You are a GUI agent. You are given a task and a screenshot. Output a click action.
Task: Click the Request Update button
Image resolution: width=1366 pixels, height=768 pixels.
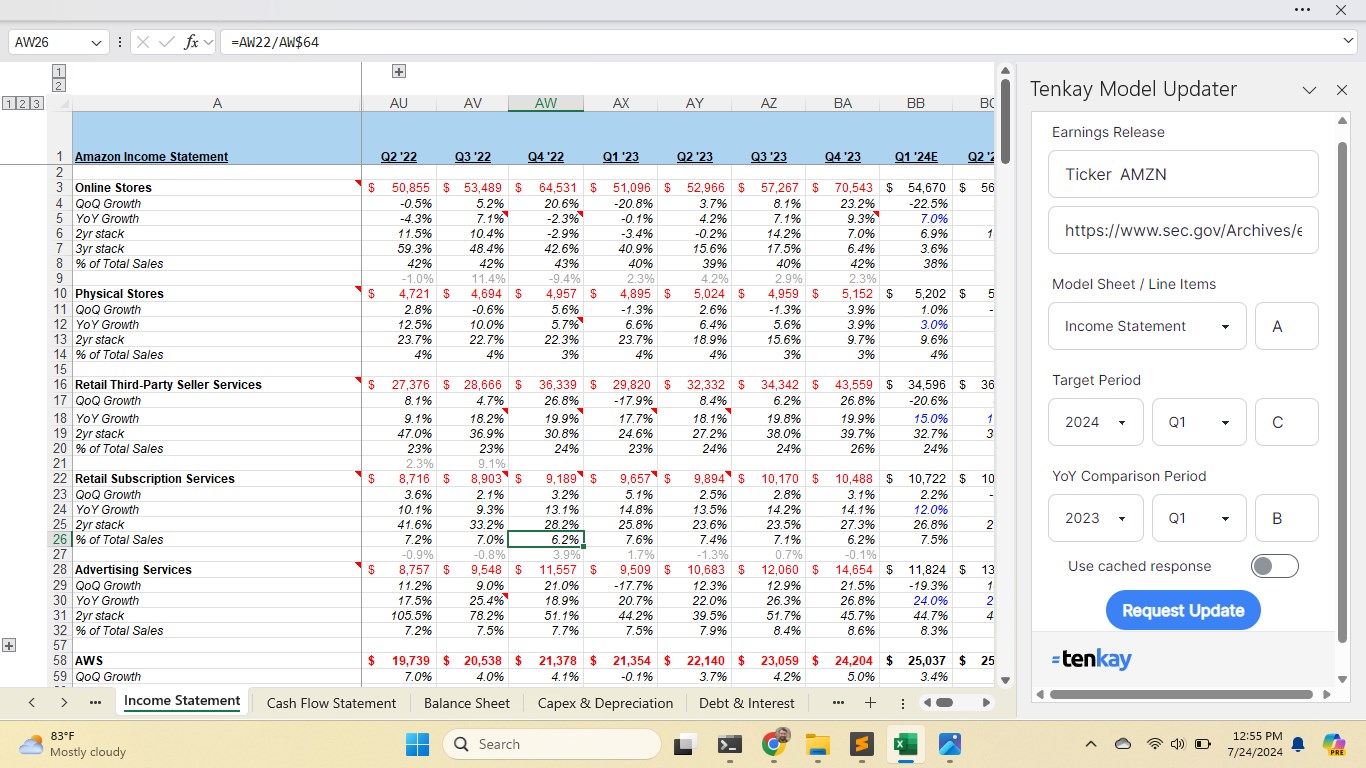coord(1183,610)
